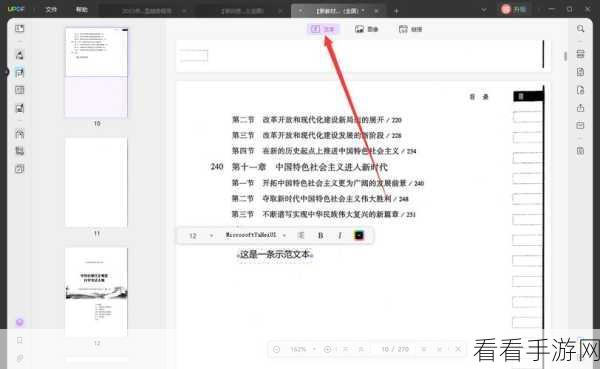The width and height of the screenshot is (600, 369).
Task: Expand the tab list chevron in title bar
Action: [484, 10]
